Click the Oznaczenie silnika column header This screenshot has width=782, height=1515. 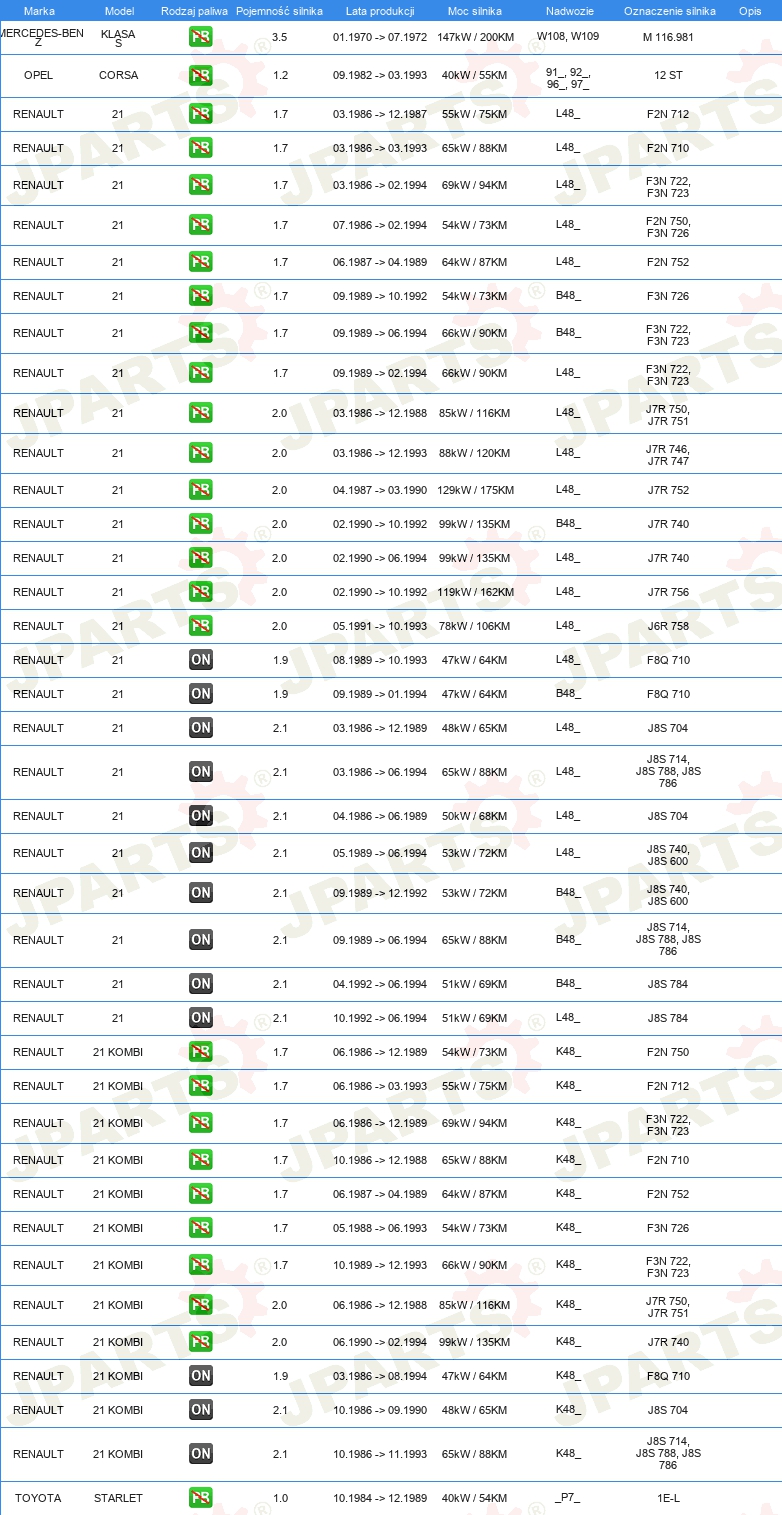click(x=669, y=10)
